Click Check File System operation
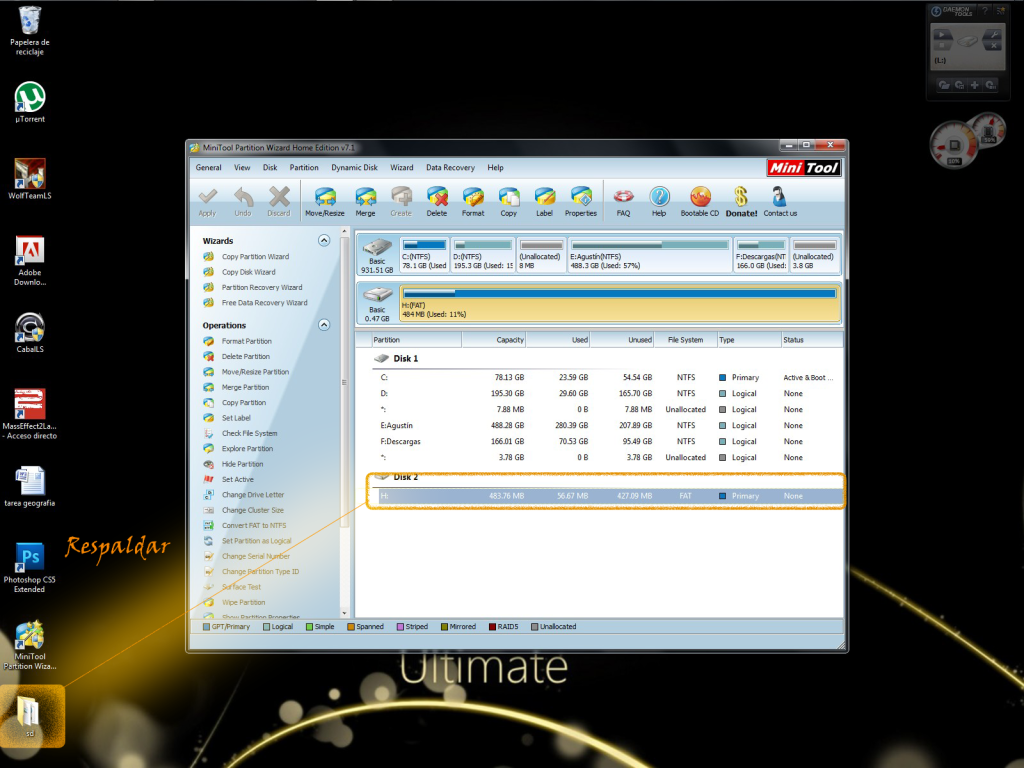Image resolution: width=1024 pixels, height=768 pixels. point(249,434)
